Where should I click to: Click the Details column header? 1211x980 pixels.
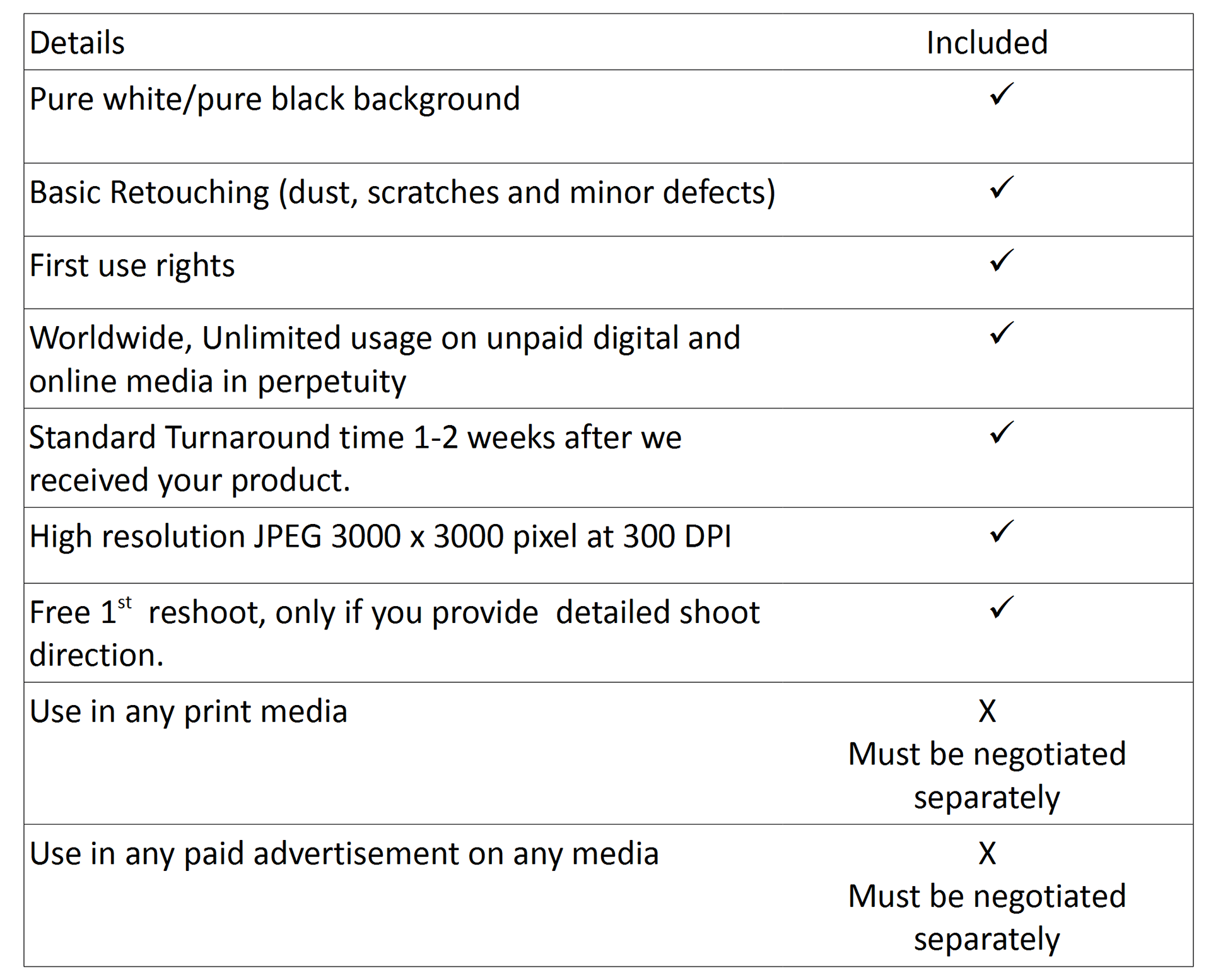click(77, 43)
